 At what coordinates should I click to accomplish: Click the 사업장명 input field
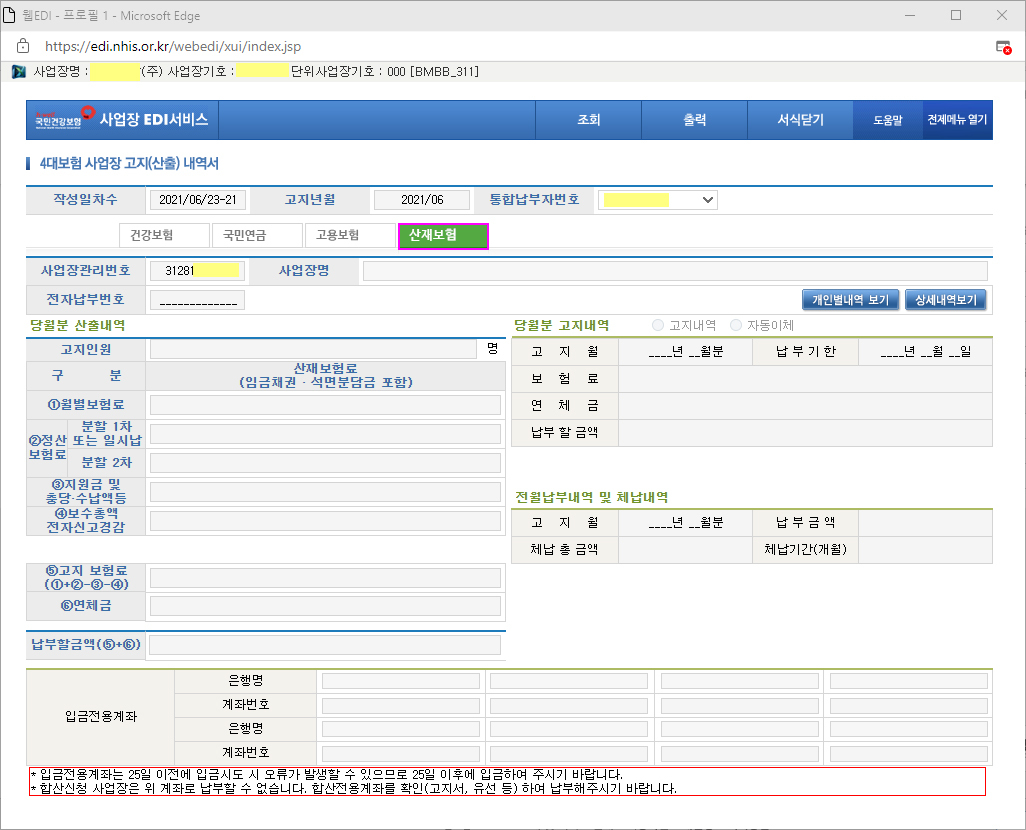pyautogui.click(x=675, y=270)
